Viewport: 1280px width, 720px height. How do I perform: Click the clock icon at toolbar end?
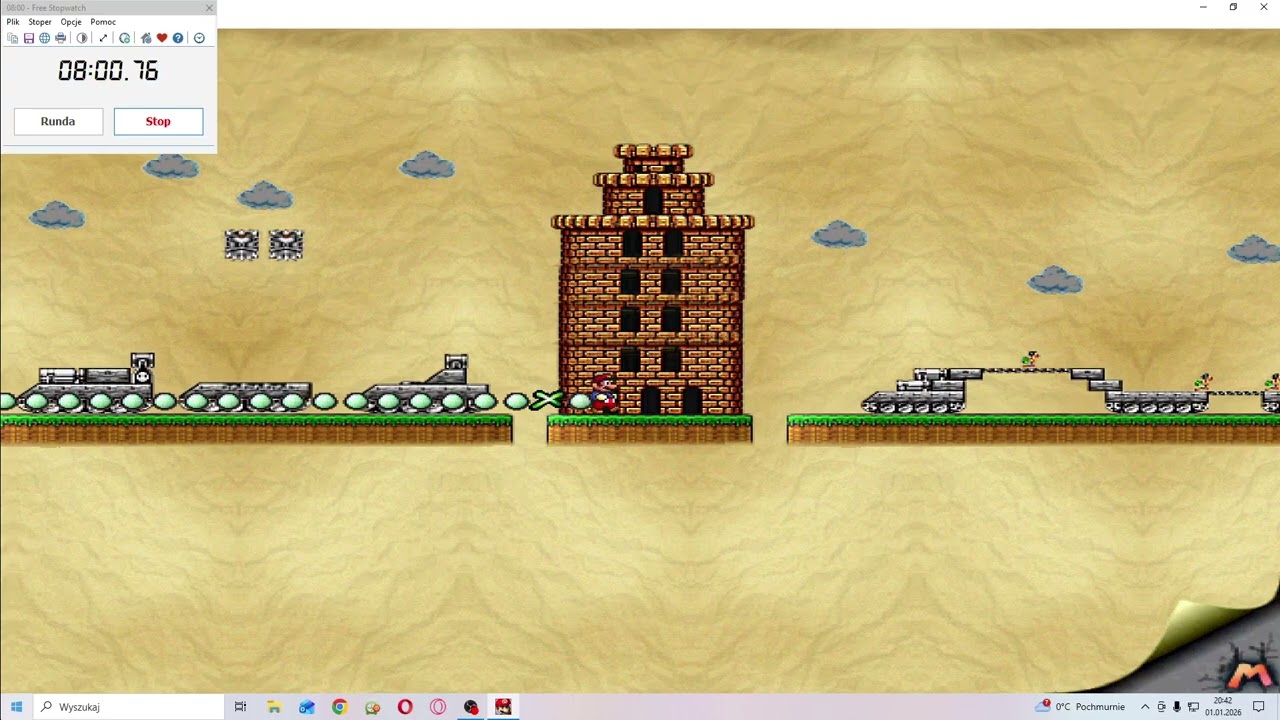(x=199, y=38)
